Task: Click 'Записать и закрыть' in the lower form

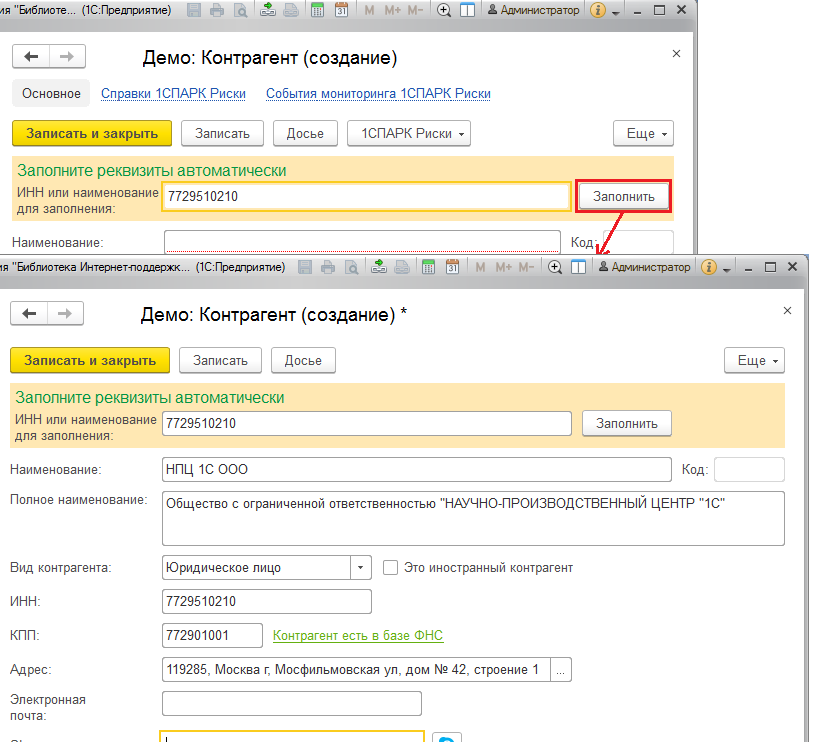Action: (x=90, y=361)
